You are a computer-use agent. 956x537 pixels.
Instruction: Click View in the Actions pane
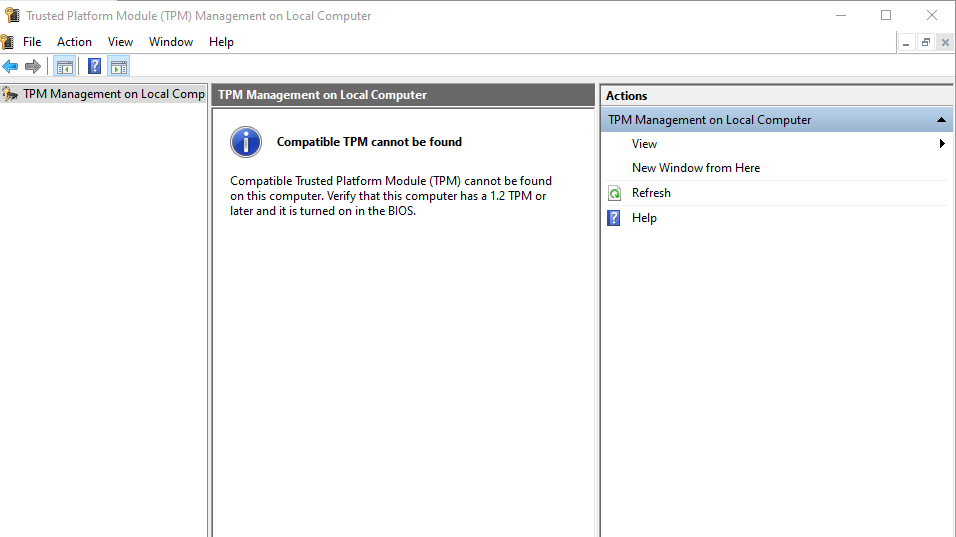click(x=644, y=144)
